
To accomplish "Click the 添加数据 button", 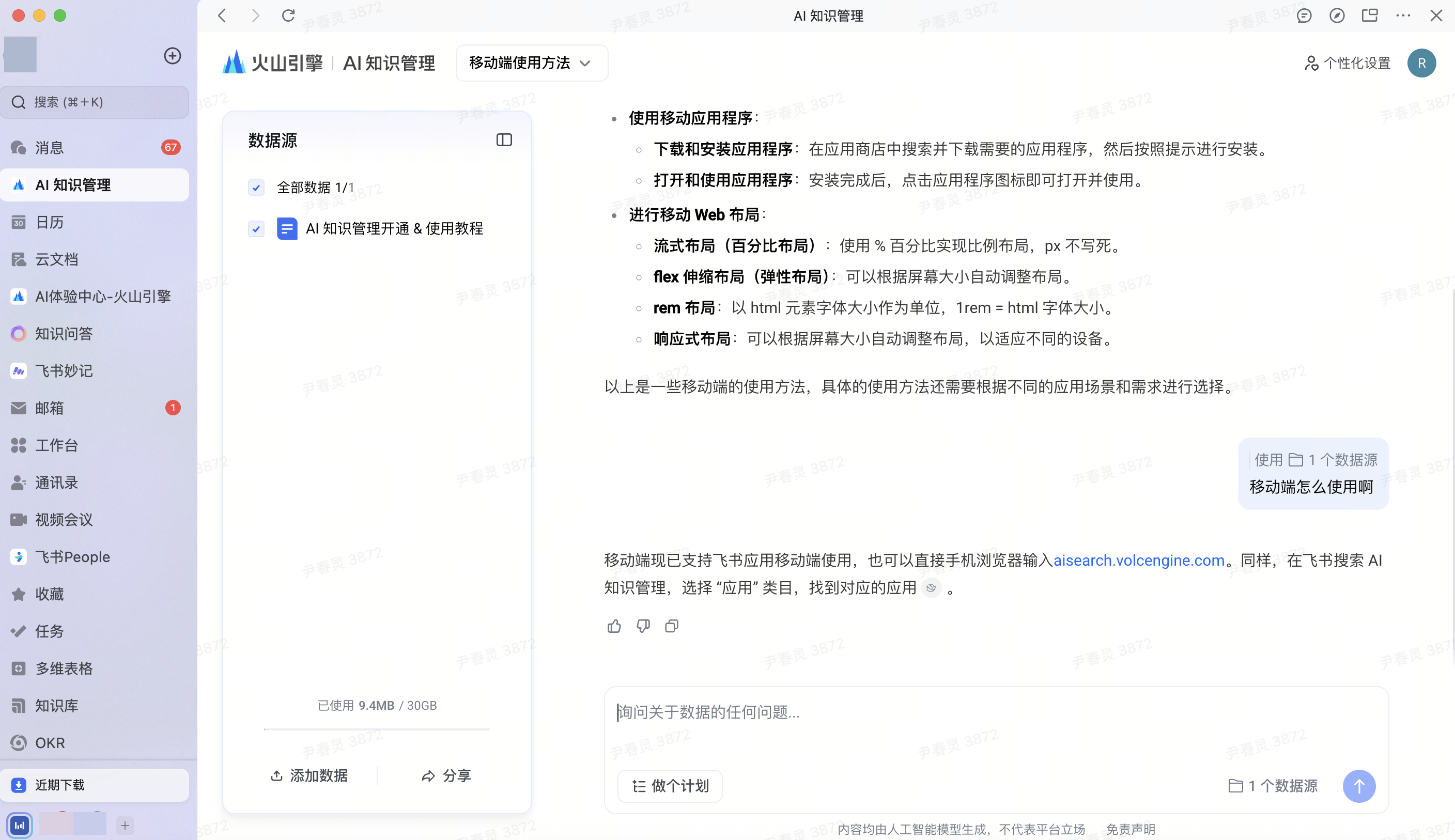I will (309, 775).
